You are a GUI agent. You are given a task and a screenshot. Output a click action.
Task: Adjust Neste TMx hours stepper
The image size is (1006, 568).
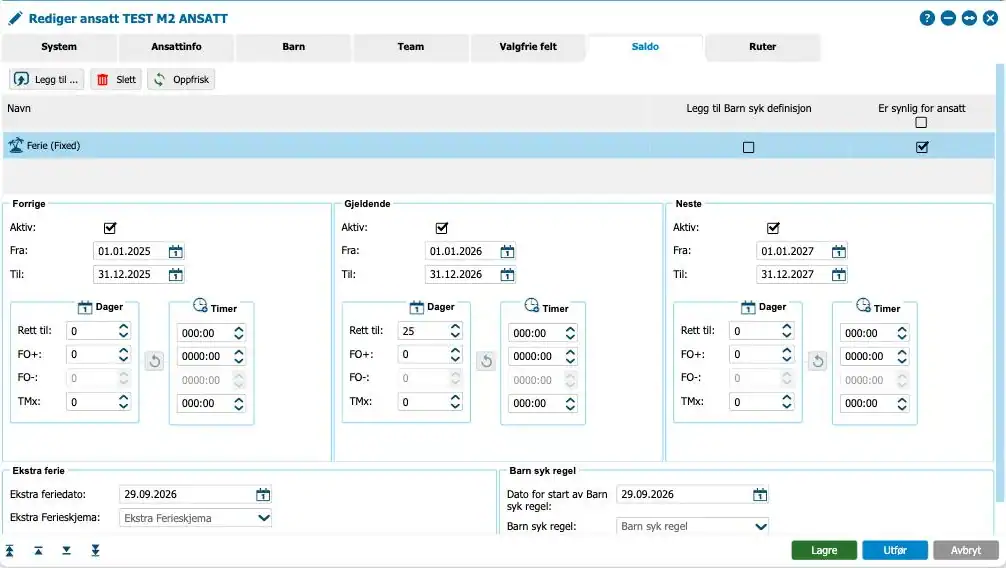pyautogui.click(x=901, y=403)
